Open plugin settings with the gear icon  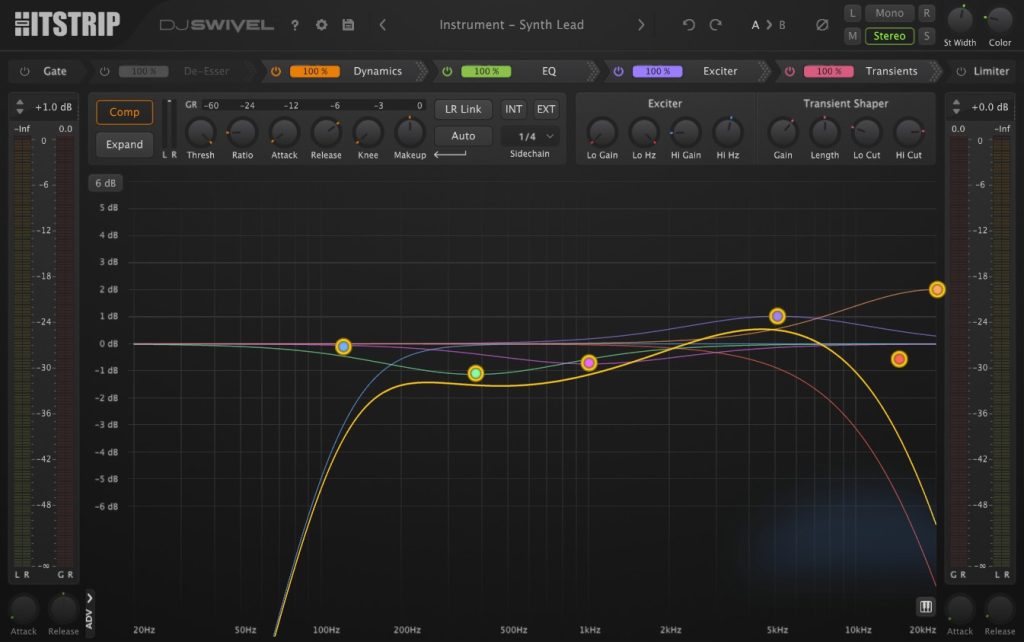pyautogui.click(x=321, y=25)
